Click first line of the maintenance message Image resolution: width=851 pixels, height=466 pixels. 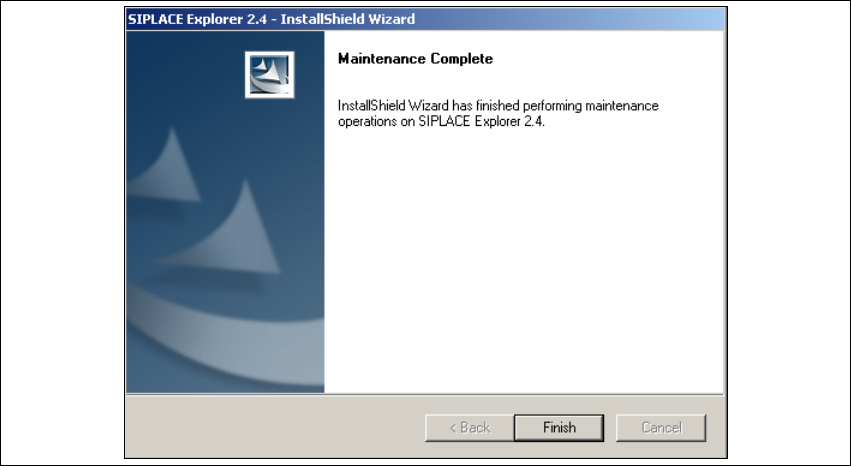click(498, 105)
